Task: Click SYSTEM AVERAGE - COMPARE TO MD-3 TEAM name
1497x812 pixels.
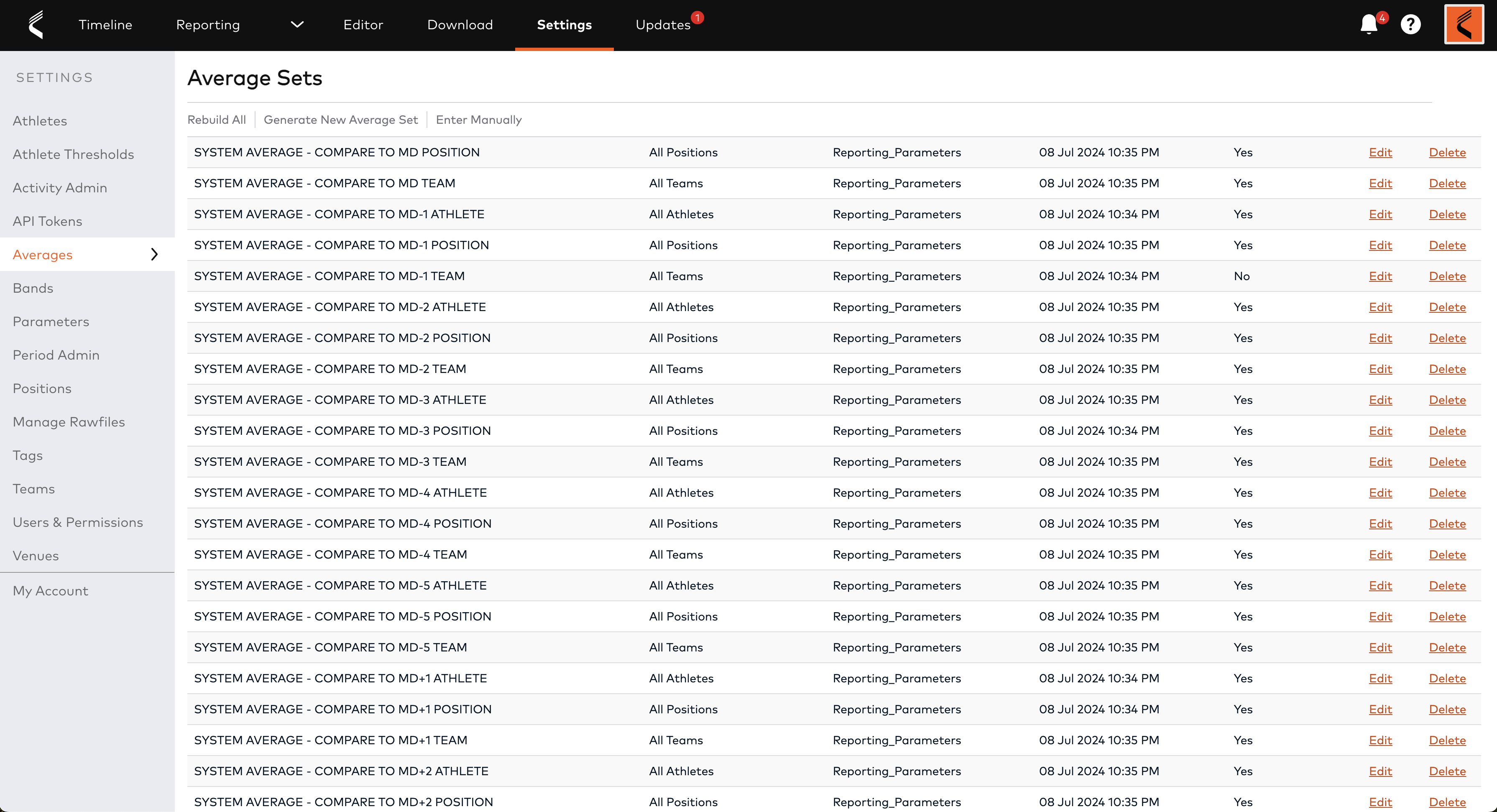Action: click(330, 462)
